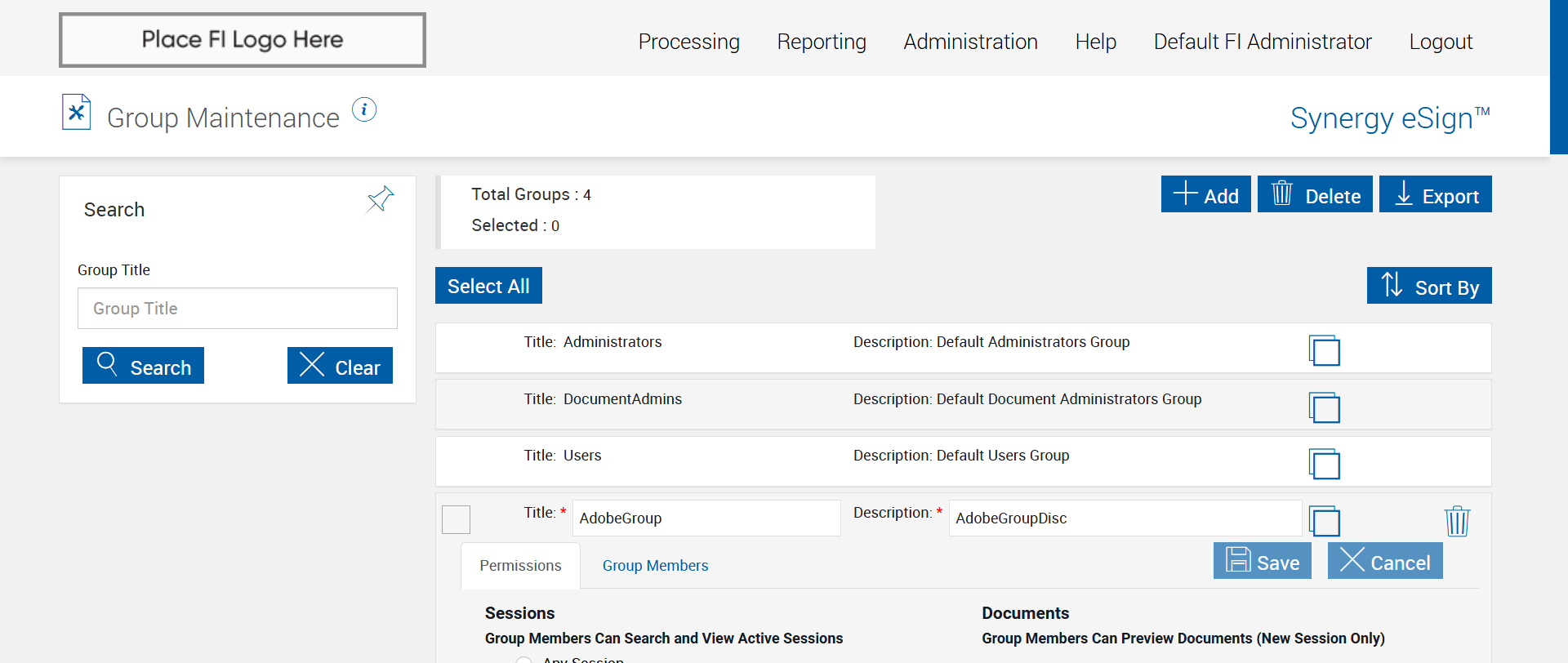Click the Add group button

click(x=1205, y=194)
